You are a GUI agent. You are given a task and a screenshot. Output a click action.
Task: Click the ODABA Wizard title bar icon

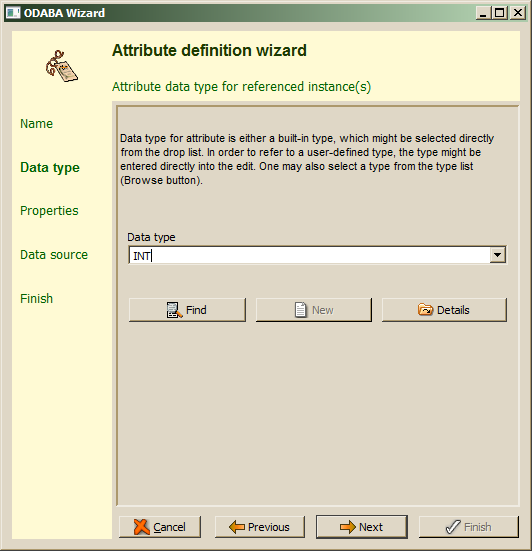13,13
